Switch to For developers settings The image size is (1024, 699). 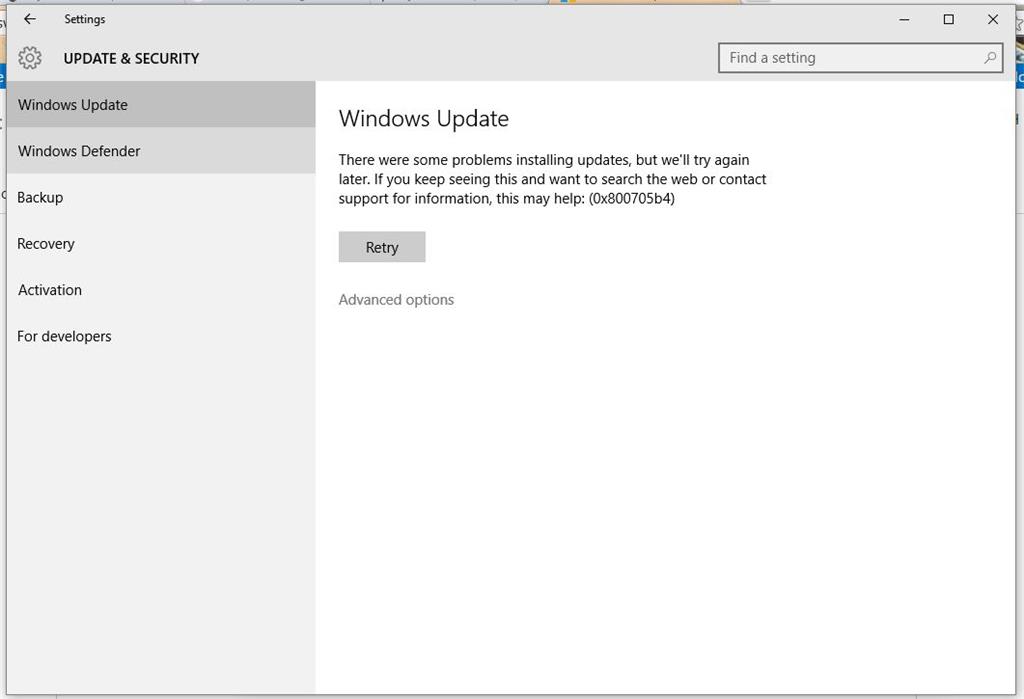(161, 336)
